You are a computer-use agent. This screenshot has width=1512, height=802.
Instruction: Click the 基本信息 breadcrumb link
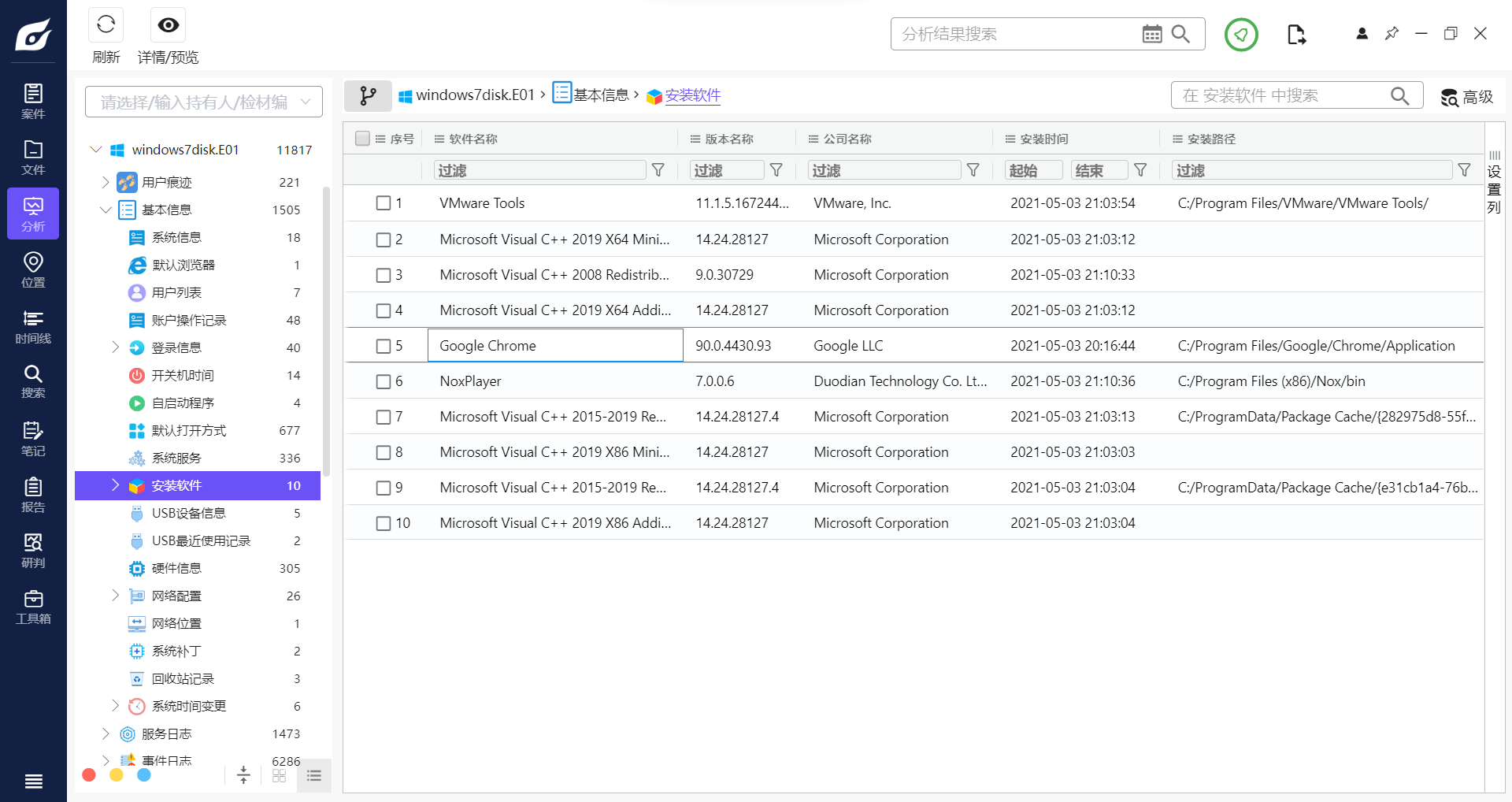coord(591,95)
